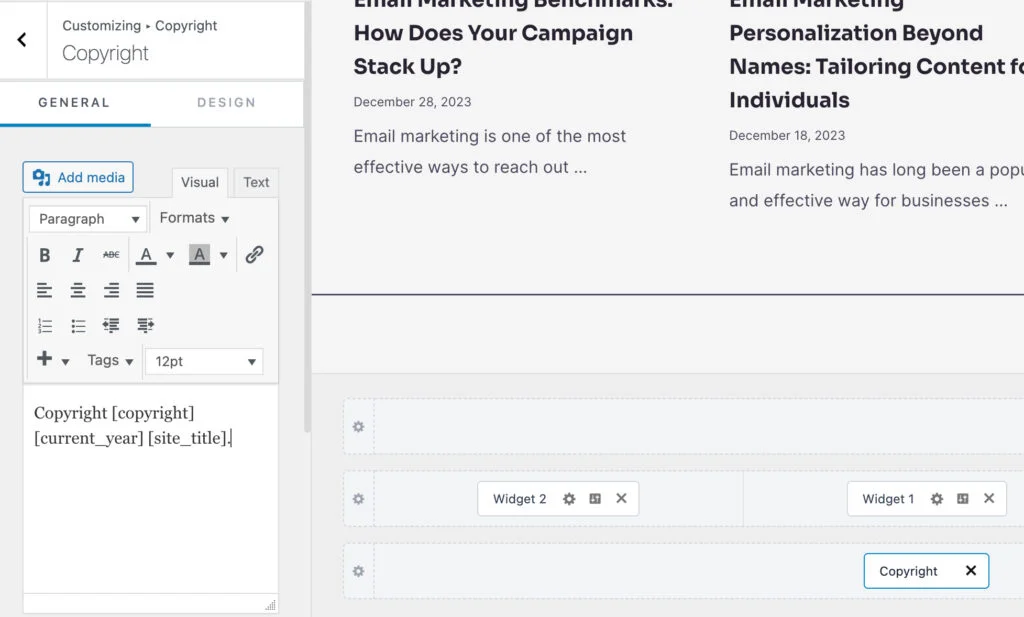Image resolution: width=1024 pixels, height=617 pixels.
Task: Open Widget 1 layout icon
Action: [963, 499]
